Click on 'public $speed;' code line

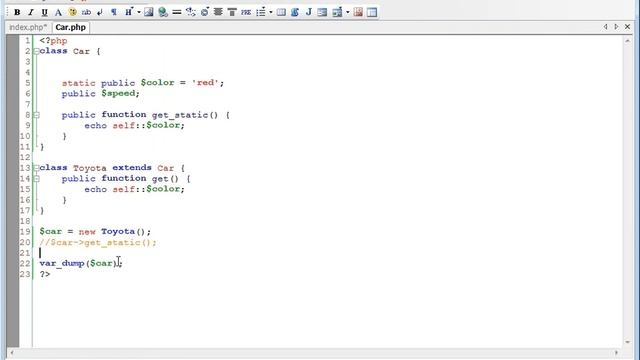pyautogui.click(x=100, y=93)
